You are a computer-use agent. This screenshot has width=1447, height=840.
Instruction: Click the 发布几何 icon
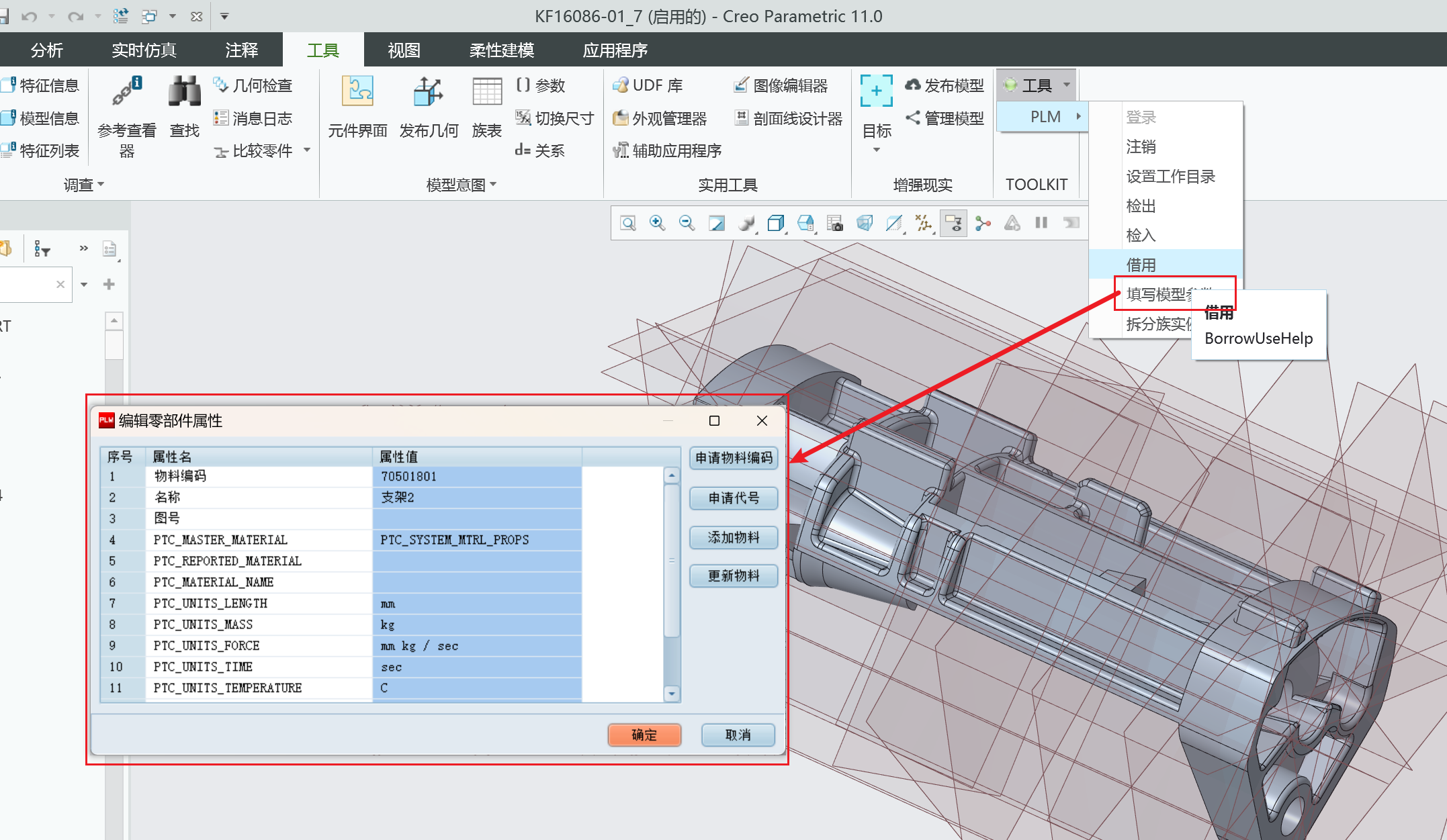[x=428, y=91]
